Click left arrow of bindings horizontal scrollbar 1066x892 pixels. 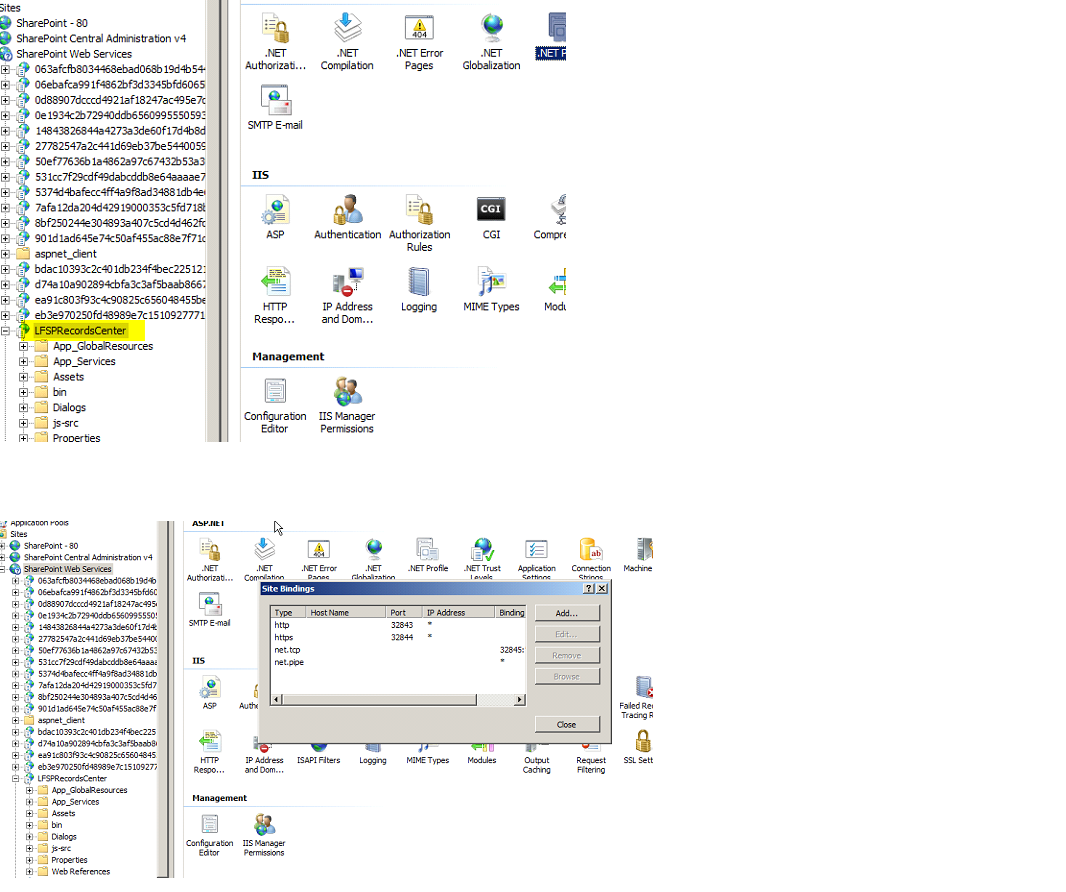click(276, 700)
